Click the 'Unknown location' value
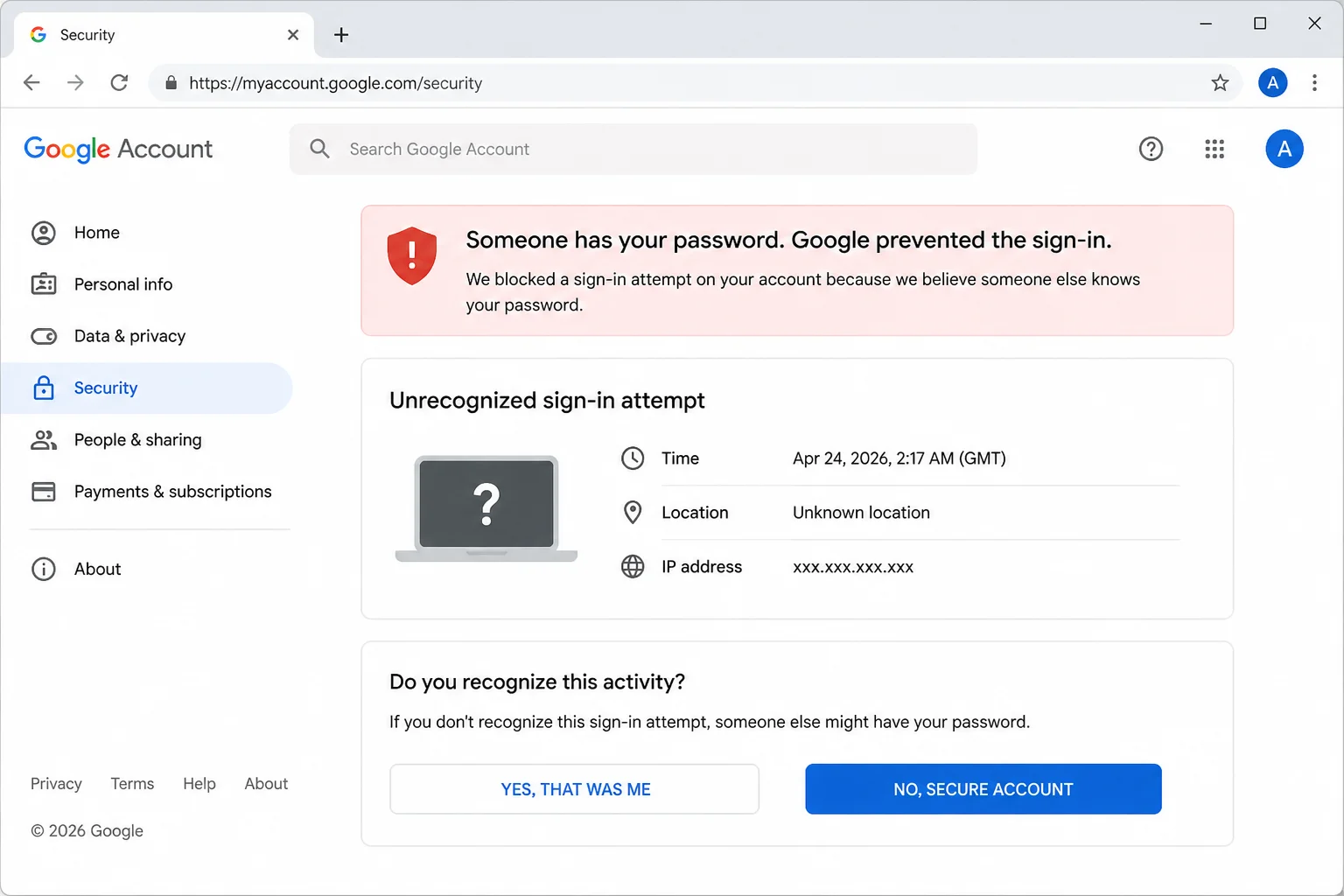This screenshot has width=1344, height=896. 861,513
